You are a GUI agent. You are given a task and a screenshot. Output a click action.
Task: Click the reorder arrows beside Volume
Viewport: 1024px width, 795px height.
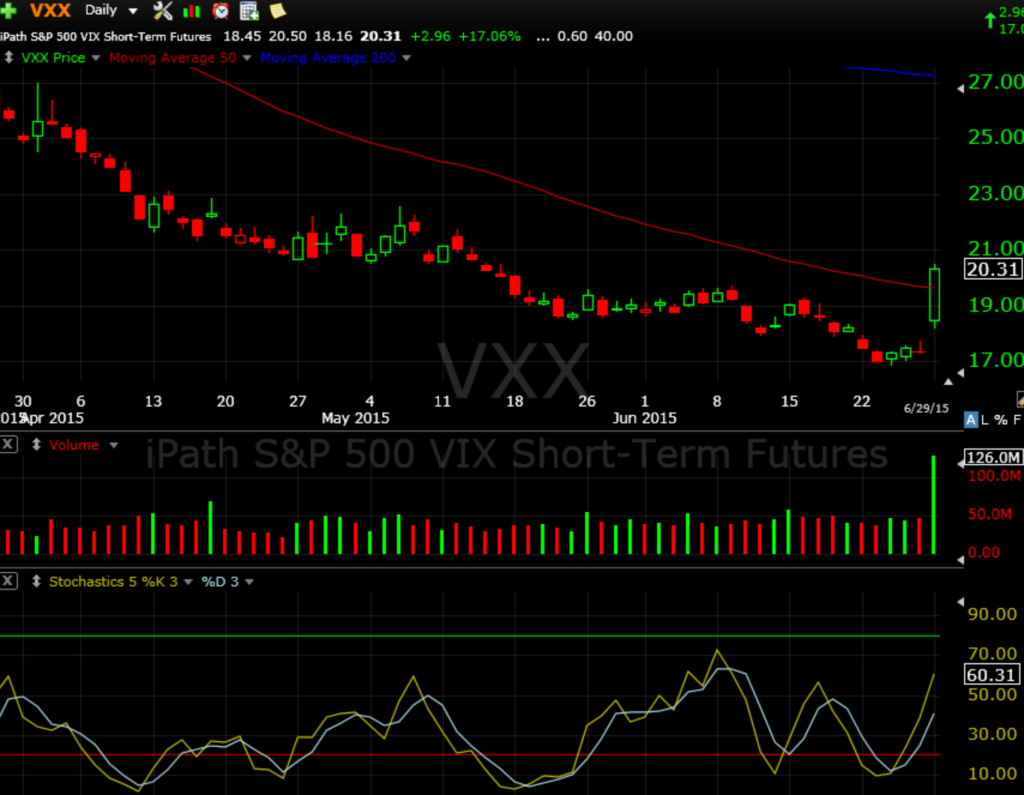(x=37, y=445)
